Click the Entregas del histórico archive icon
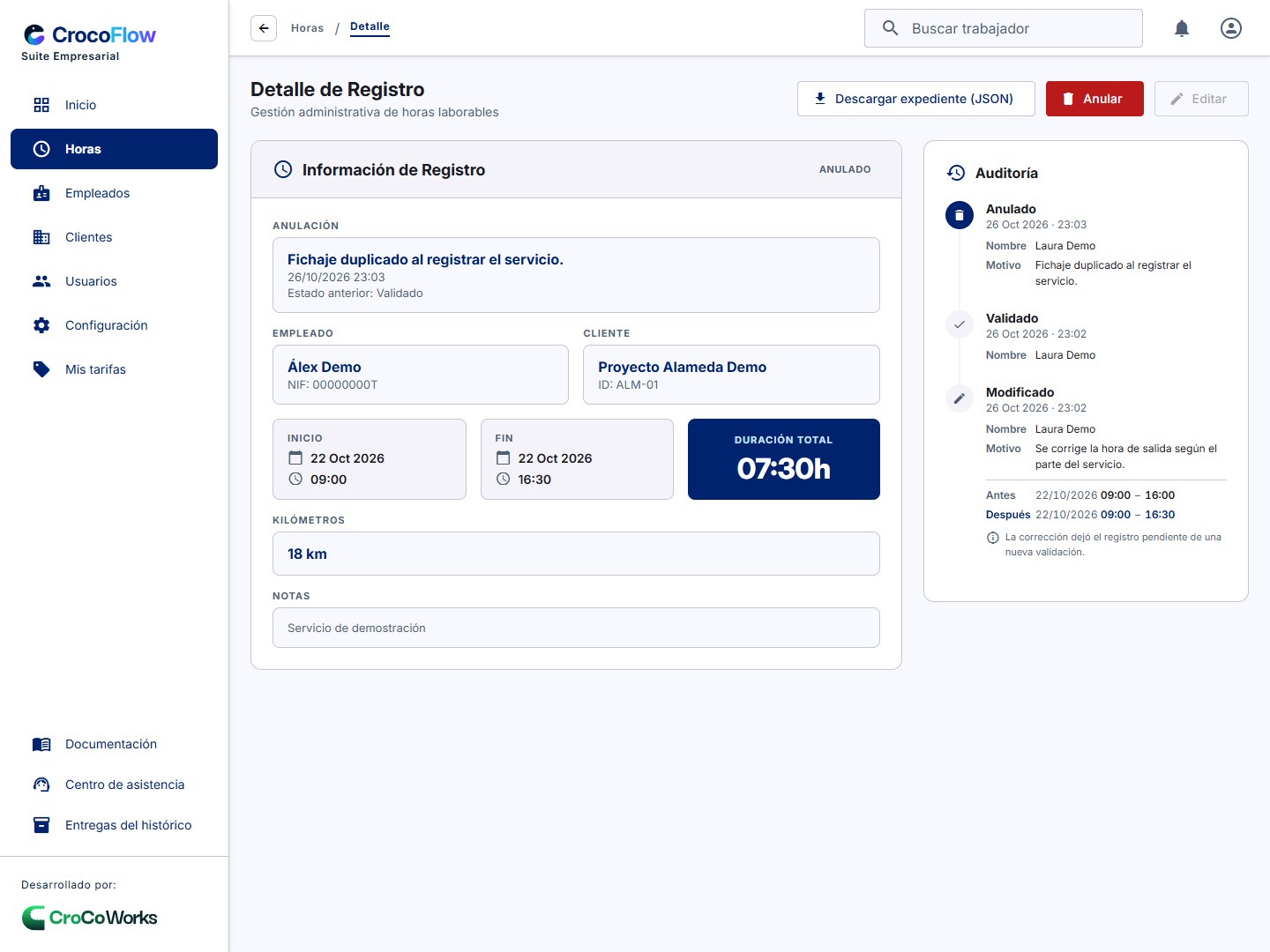 (41, 825)
